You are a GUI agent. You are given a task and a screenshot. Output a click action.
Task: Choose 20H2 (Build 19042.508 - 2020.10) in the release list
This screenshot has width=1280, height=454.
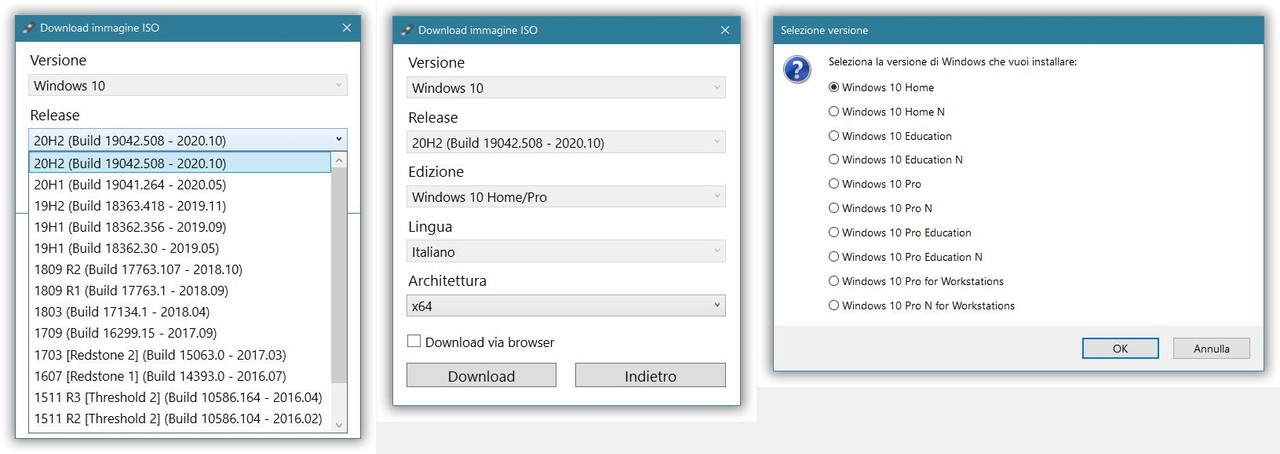click(x=180, y=163)
